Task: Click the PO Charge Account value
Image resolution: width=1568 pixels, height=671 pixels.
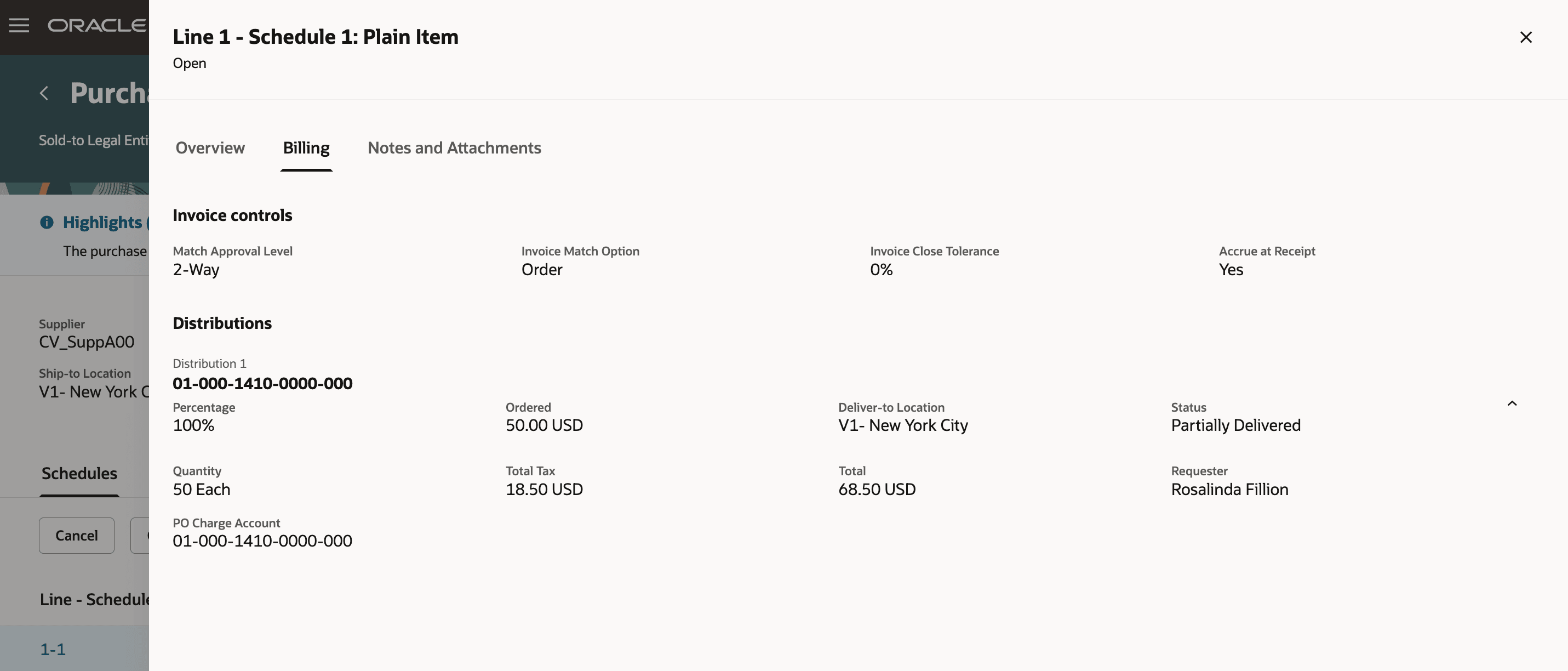Action: [x=262, y=541]
